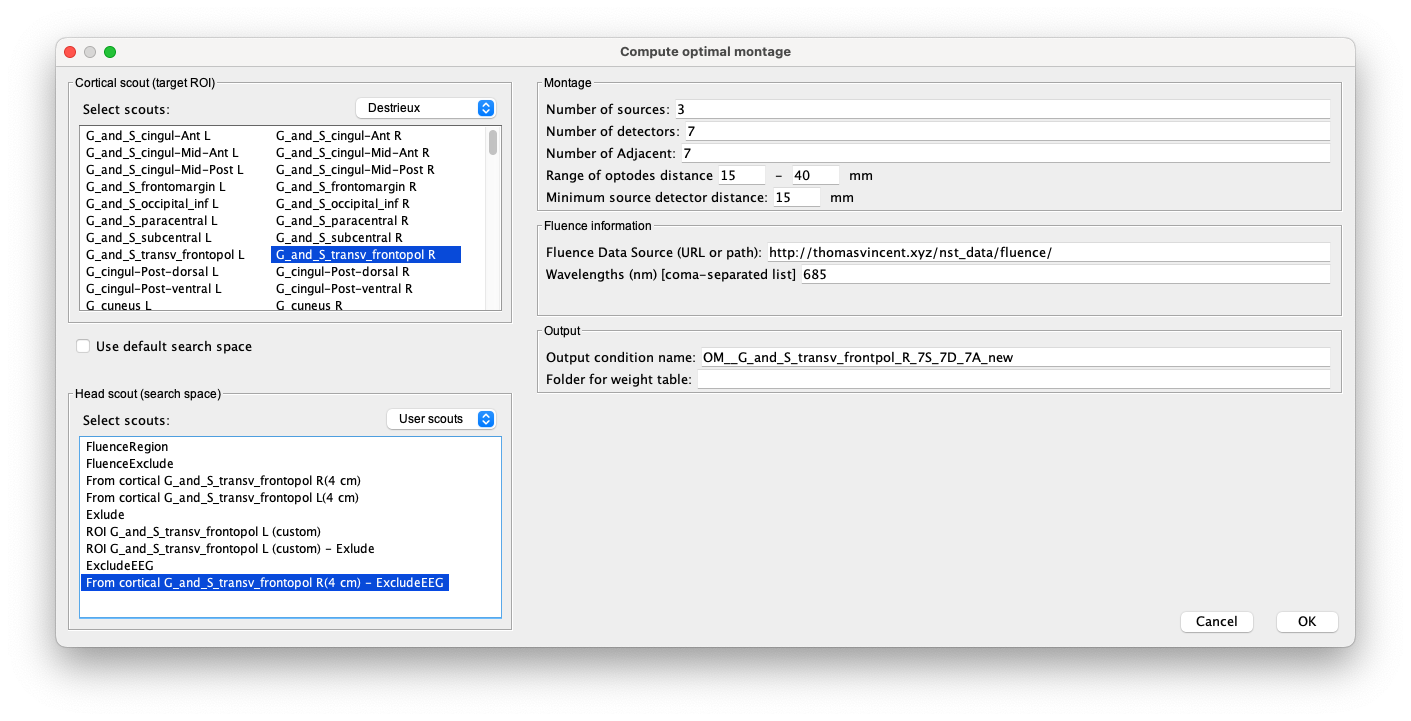Image resolution: width=1411 pixels, height=721 pixels.
Task: Open the User scouts dropdown
Action: [441, 419]
